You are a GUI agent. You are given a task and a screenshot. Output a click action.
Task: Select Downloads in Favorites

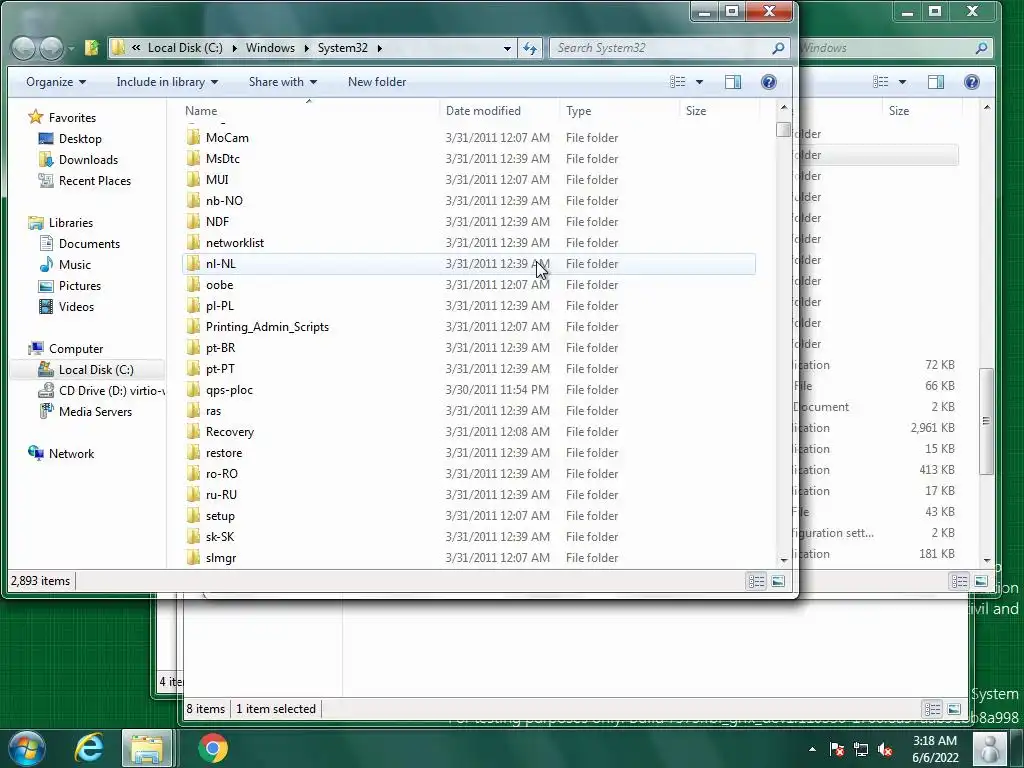point(88,159)
